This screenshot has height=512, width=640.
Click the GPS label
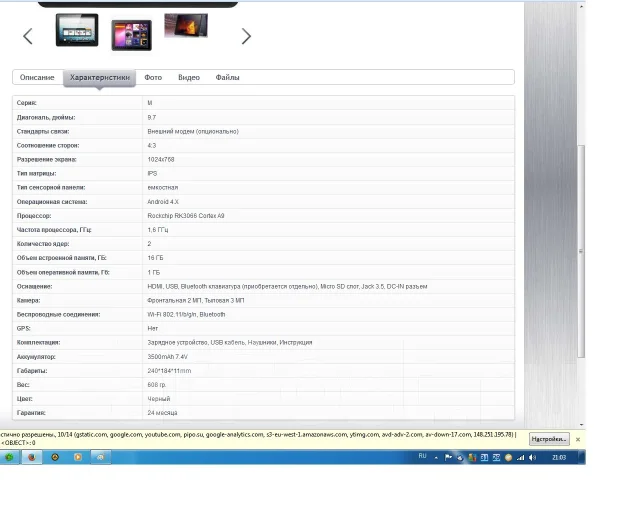23,328
